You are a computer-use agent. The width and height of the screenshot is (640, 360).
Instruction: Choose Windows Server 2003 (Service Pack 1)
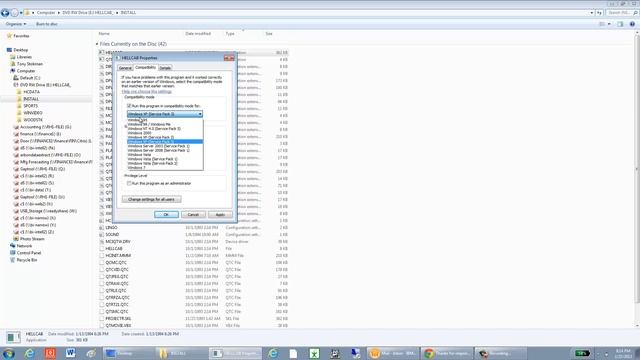[165, 146]
